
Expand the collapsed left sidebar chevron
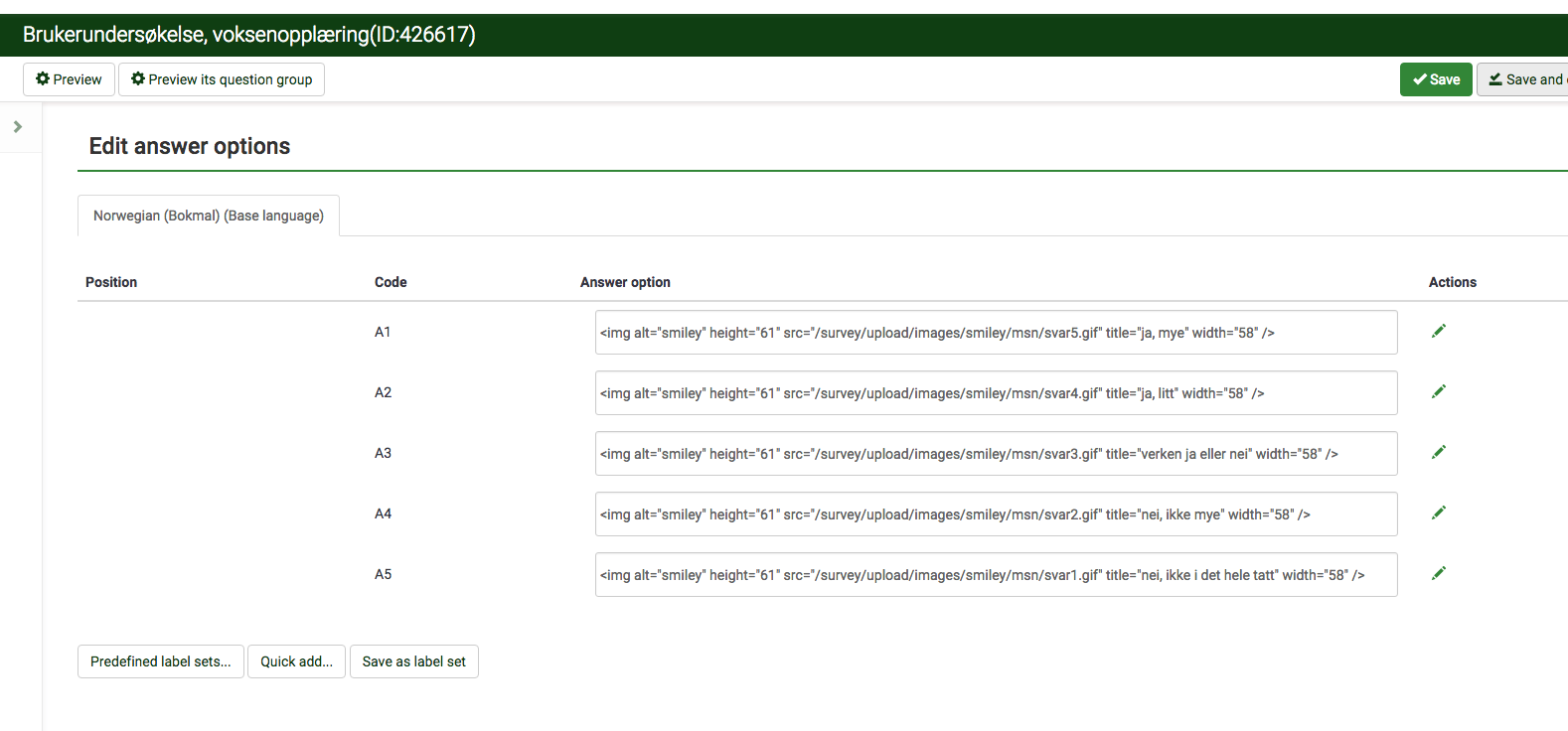pos(18,127)
